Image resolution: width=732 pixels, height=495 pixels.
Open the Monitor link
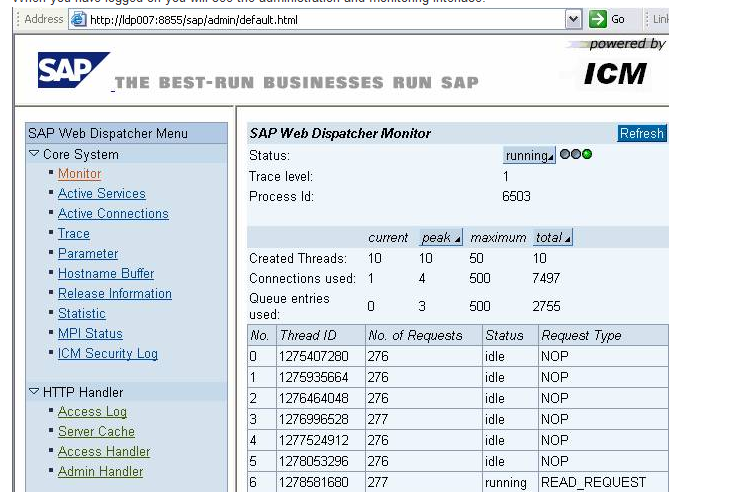[x=79, y=174]
